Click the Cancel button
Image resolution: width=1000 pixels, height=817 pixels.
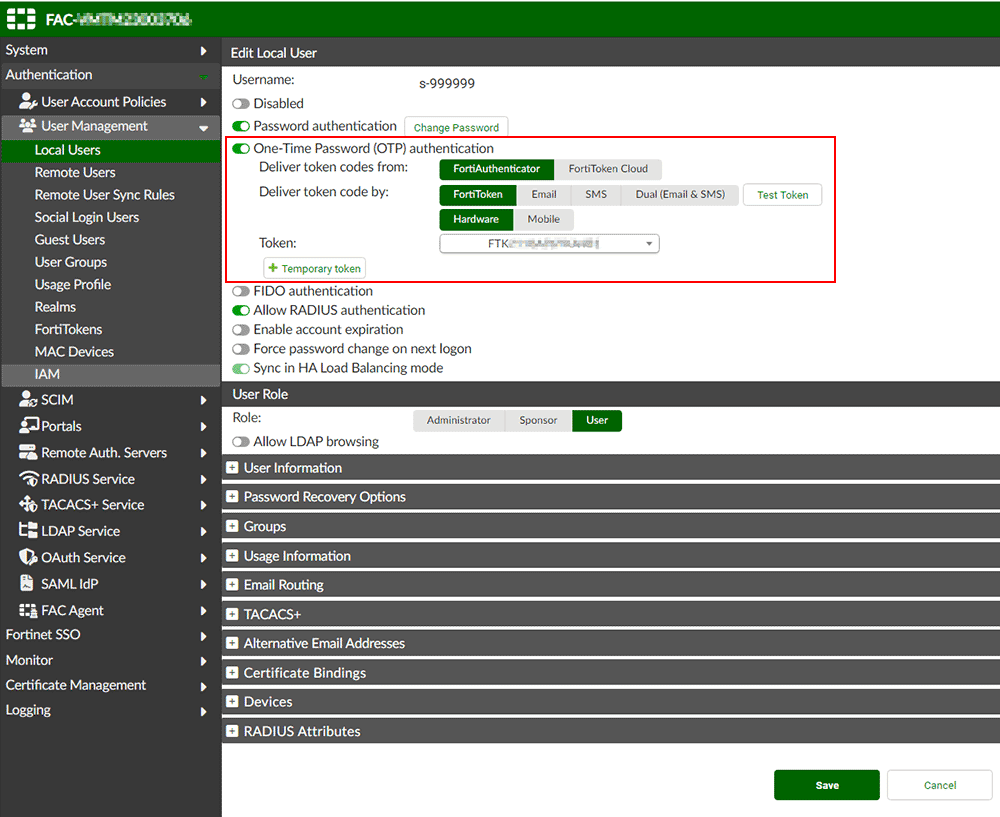tap(939, 785)
